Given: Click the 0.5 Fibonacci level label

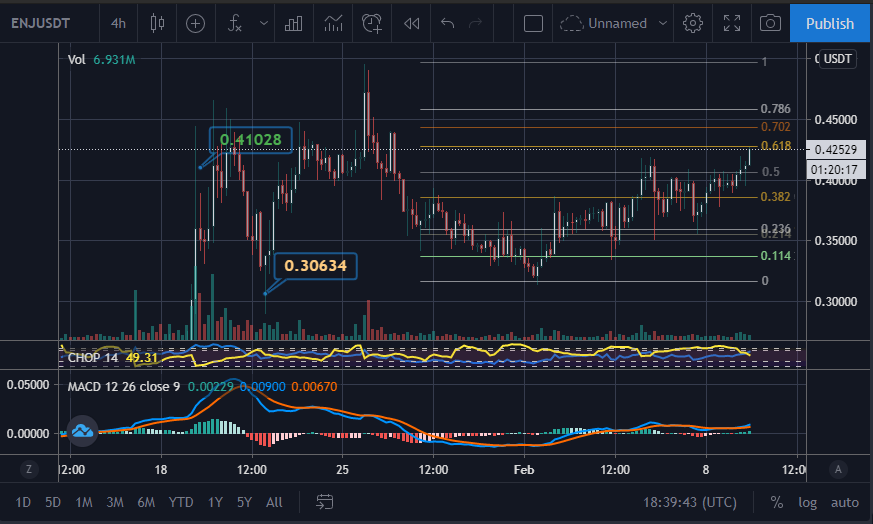Looking at the screenshot, I should [771, 172].
